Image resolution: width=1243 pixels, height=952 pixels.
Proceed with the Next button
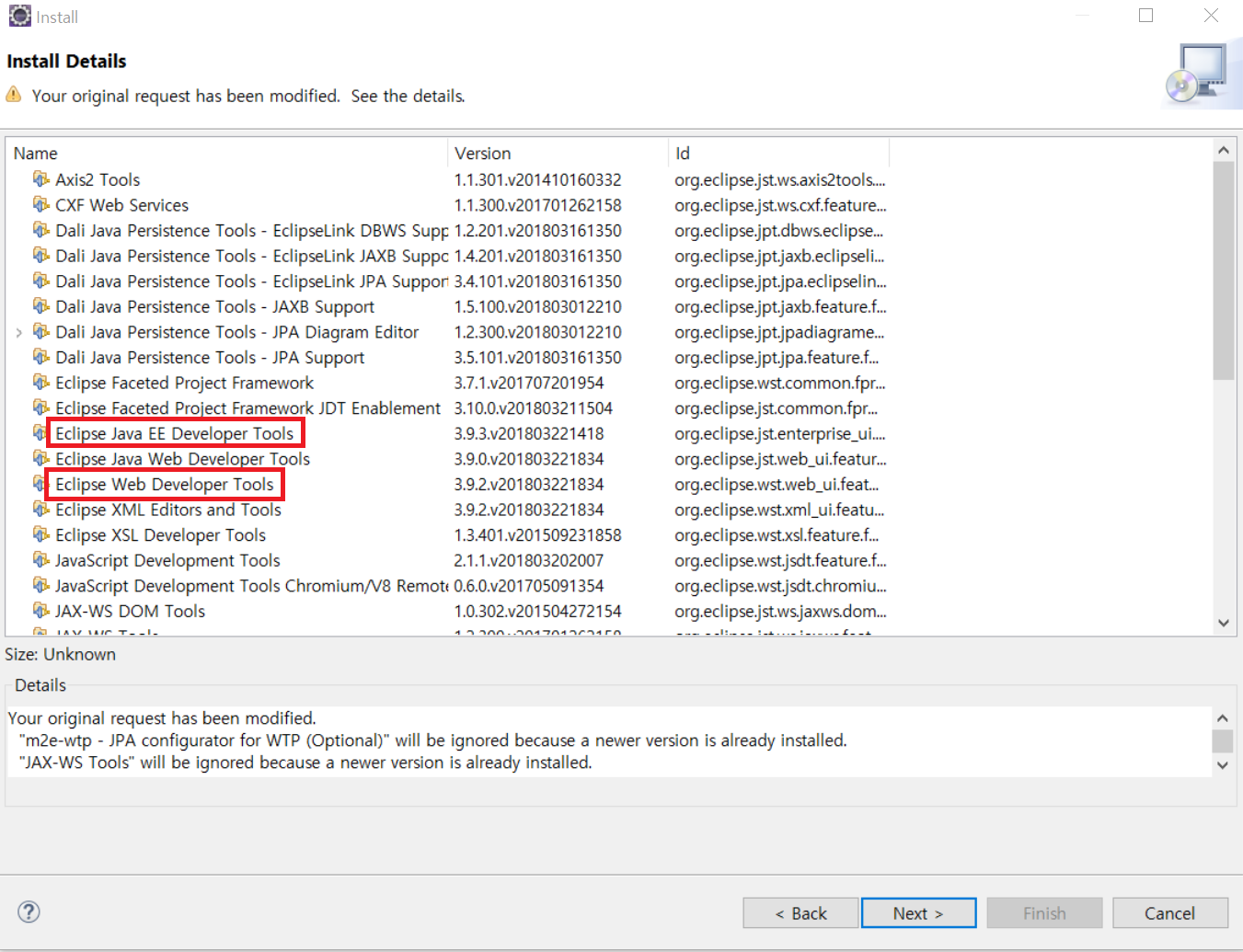coord(918,912)
